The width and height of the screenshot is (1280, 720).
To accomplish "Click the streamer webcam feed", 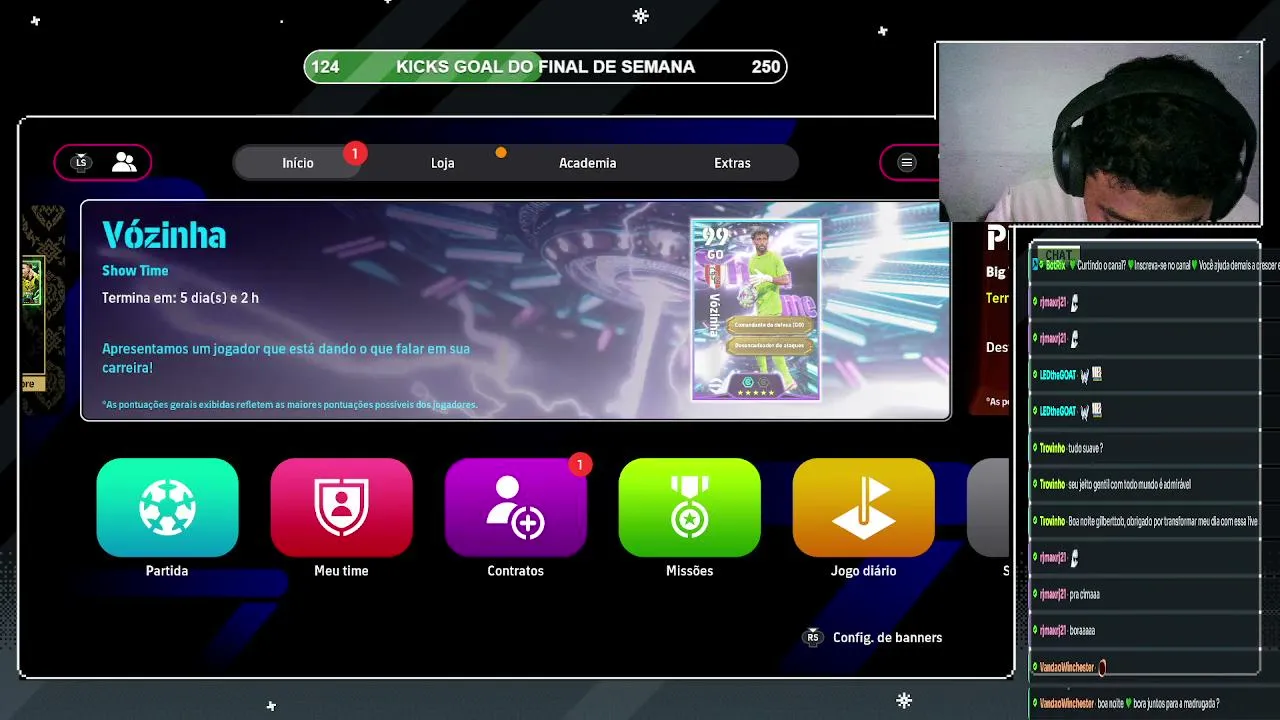I will 1097,132.
